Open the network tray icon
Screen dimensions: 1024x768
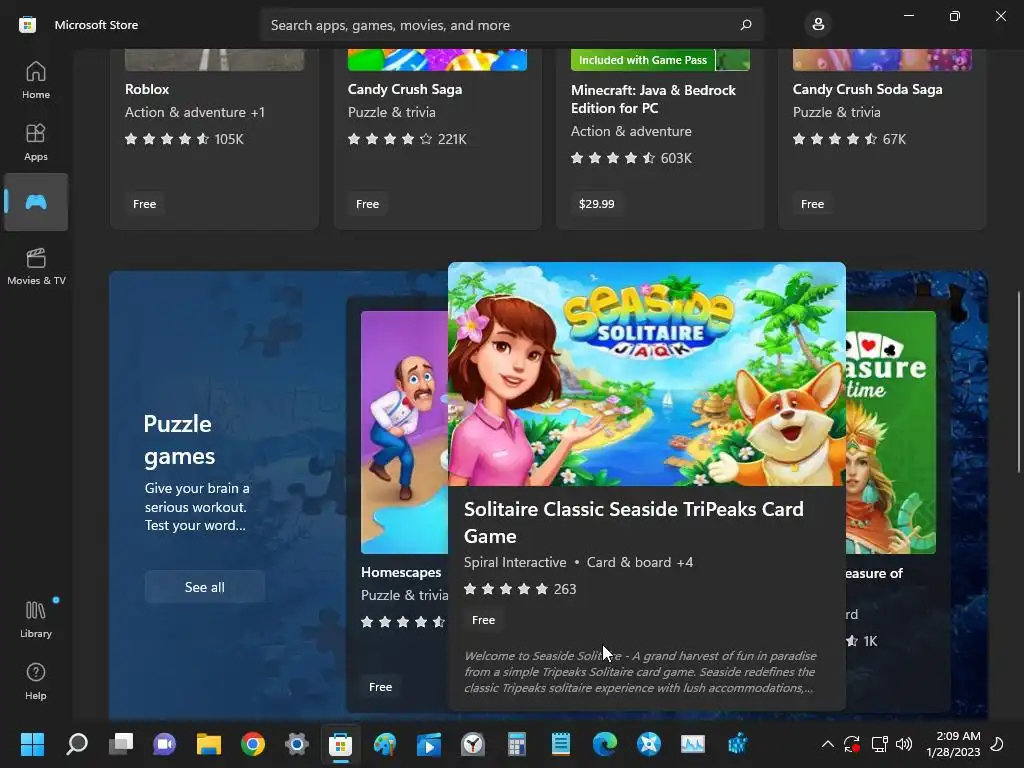(x=879, y=744)
